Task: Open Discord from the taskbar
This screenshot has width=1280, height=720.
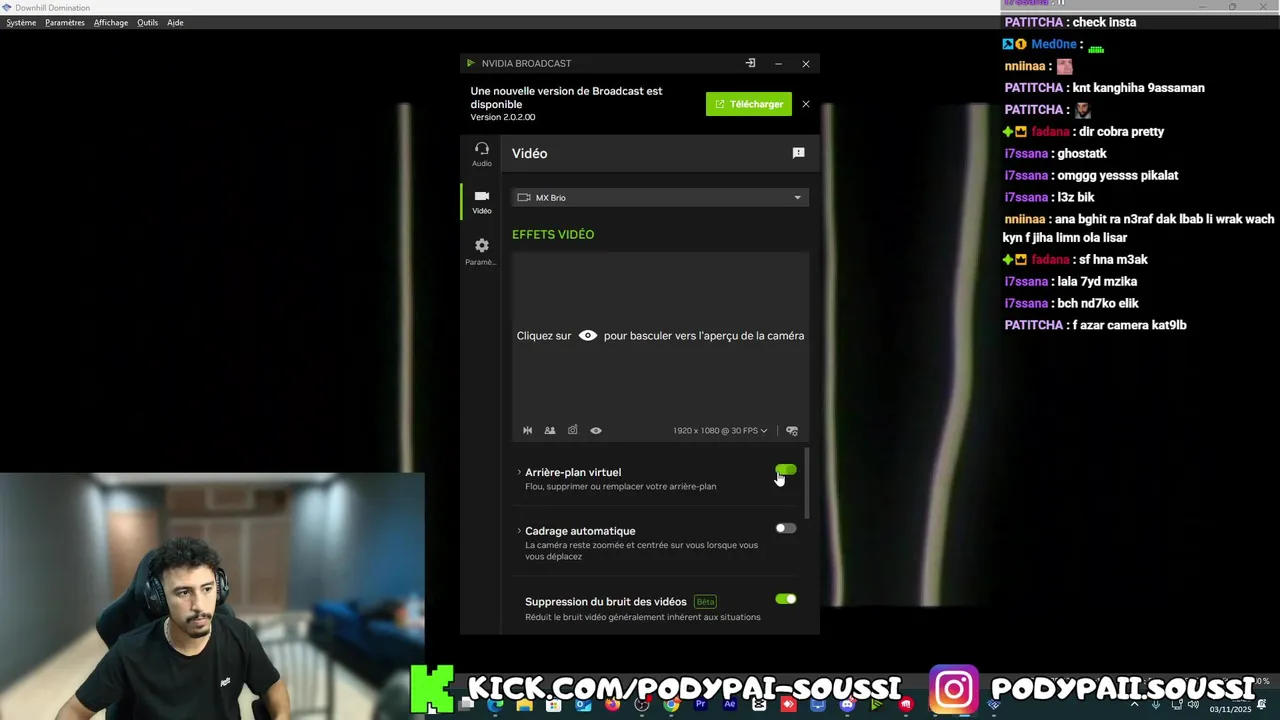Action: [847, 705]
